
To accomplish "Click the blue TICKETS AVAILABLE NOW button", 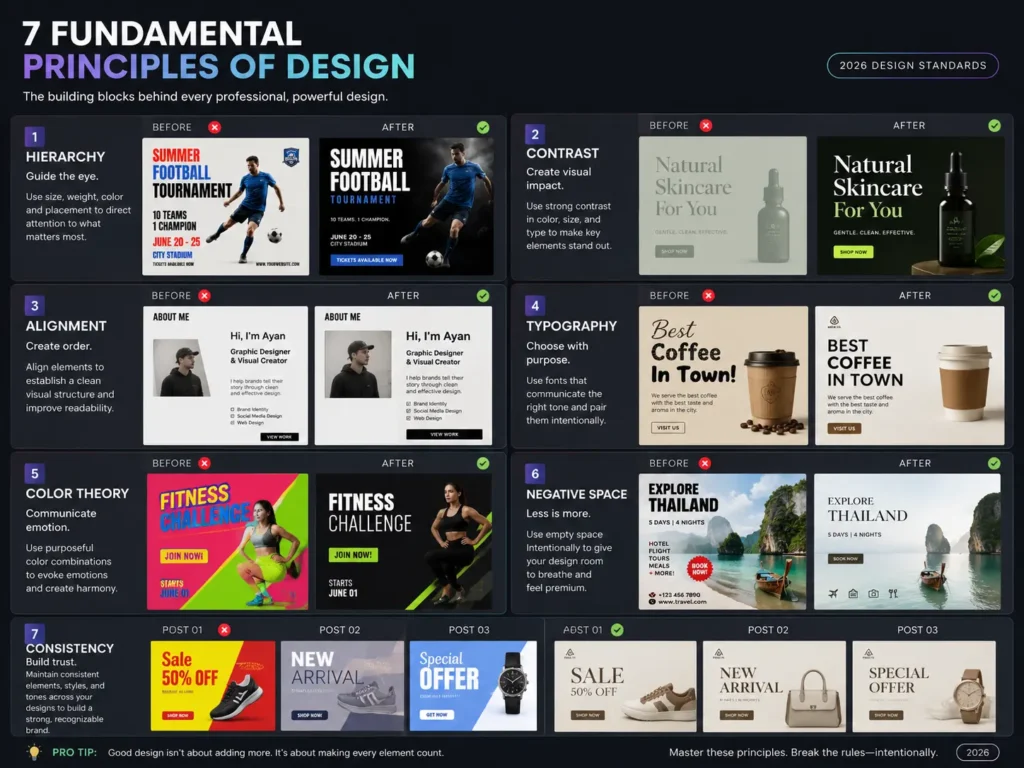I will (x=366, y=259).
